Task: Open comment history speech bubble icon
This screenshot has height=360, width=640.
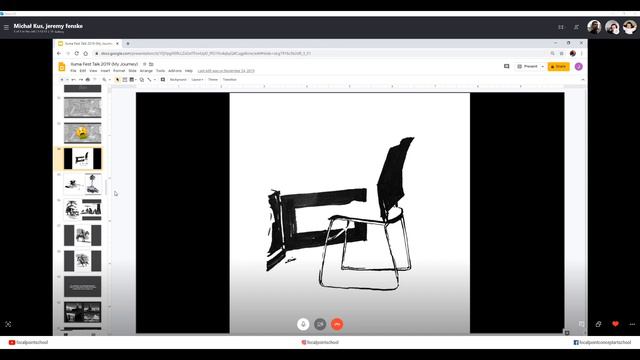Action: click(x=507, y=66)
